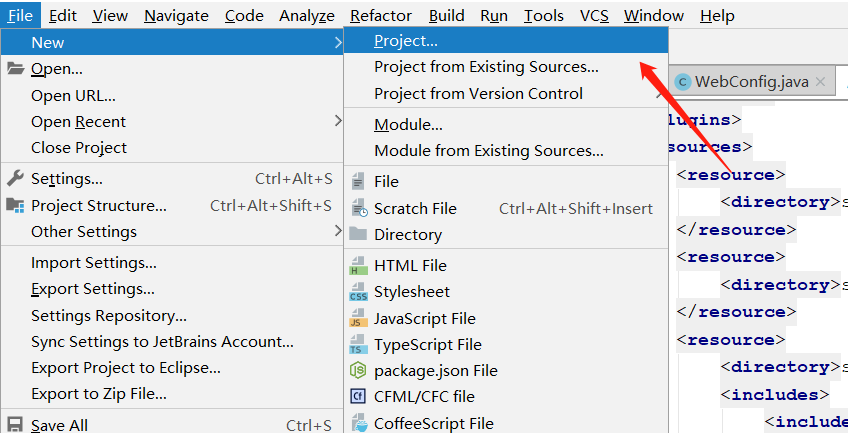This screenshot has width=848, height=433.
Task: Select the Stylesheet CSS icon
Action: 358,291
